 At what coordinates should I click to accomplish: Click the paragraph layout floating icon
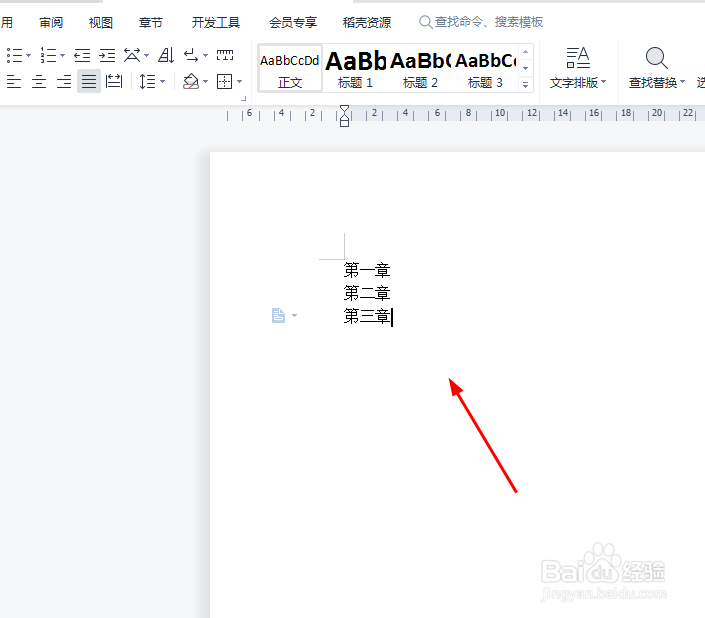click(x=278, y=316)
